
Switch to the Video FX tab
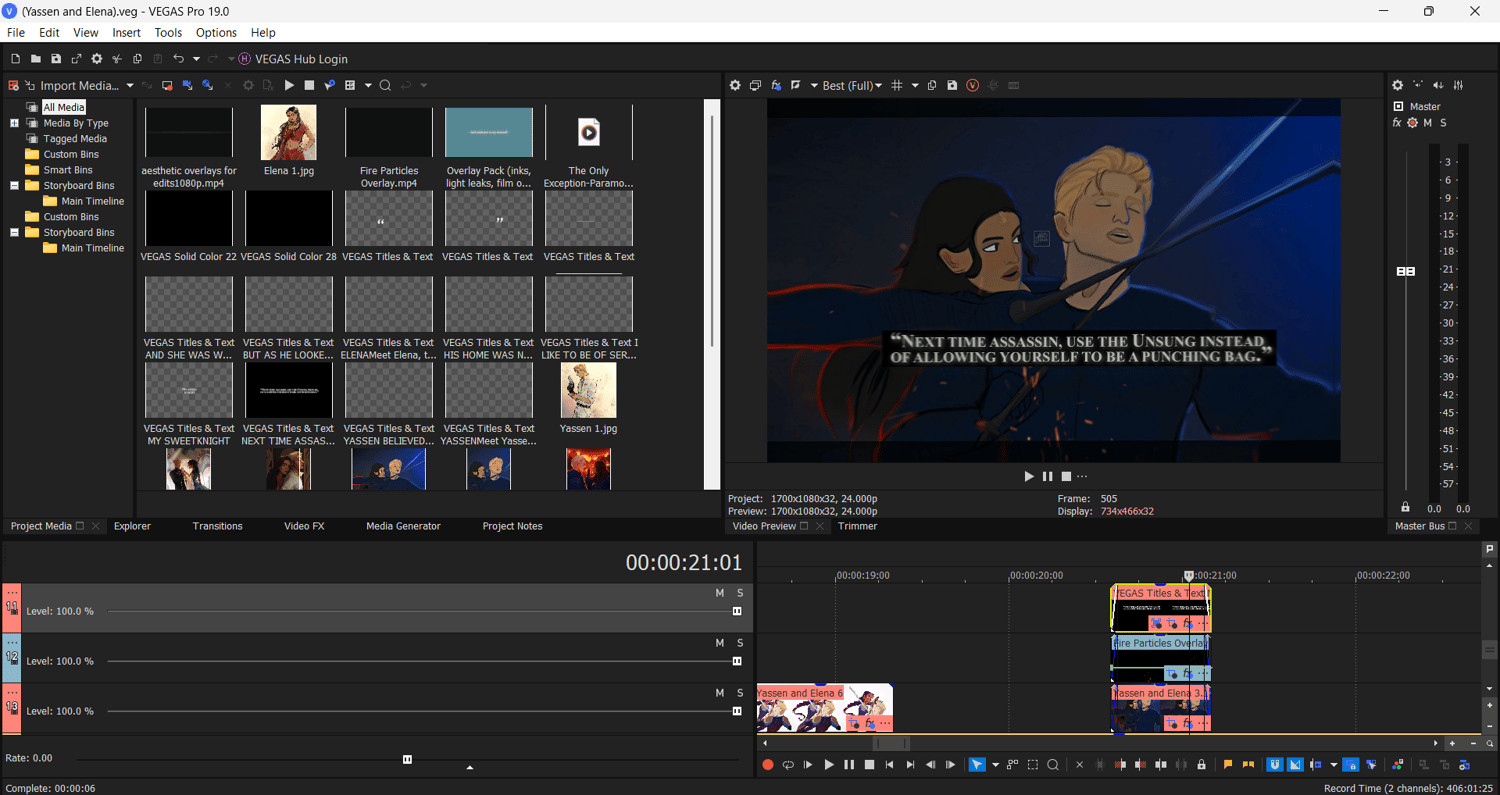coord(304,526)
